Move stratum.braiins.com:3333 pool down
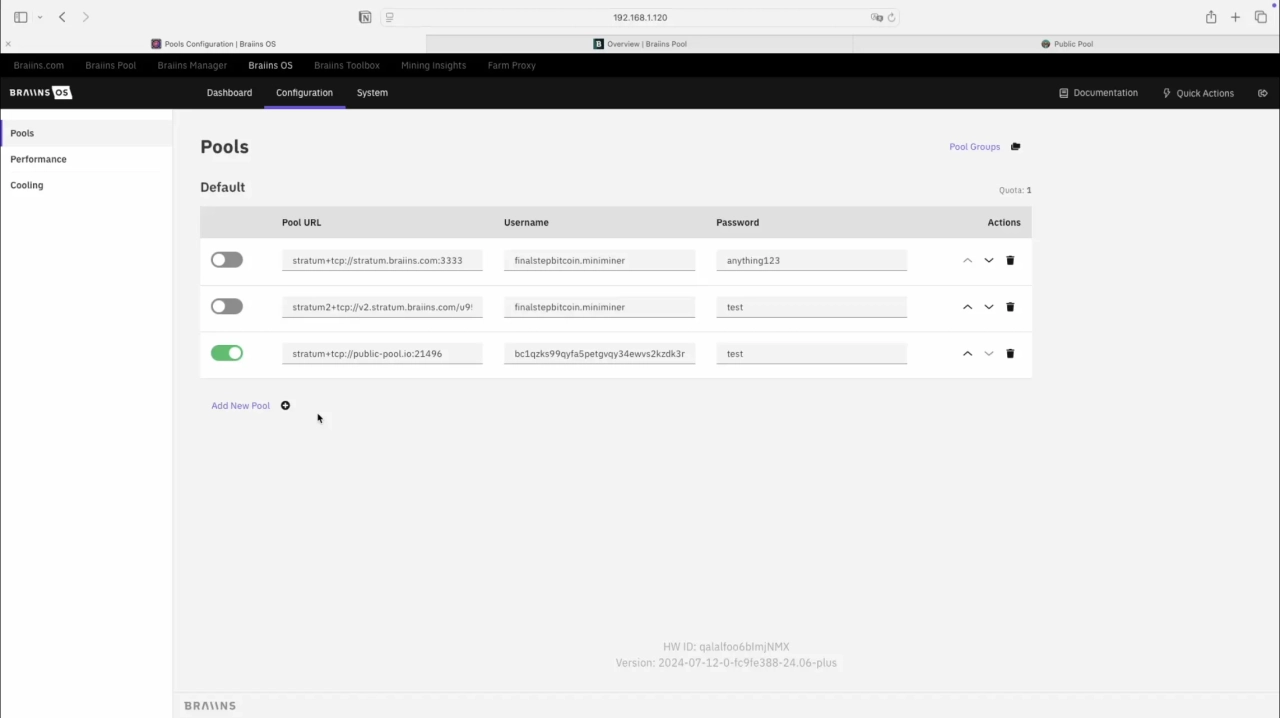 [x=989, y=260]
